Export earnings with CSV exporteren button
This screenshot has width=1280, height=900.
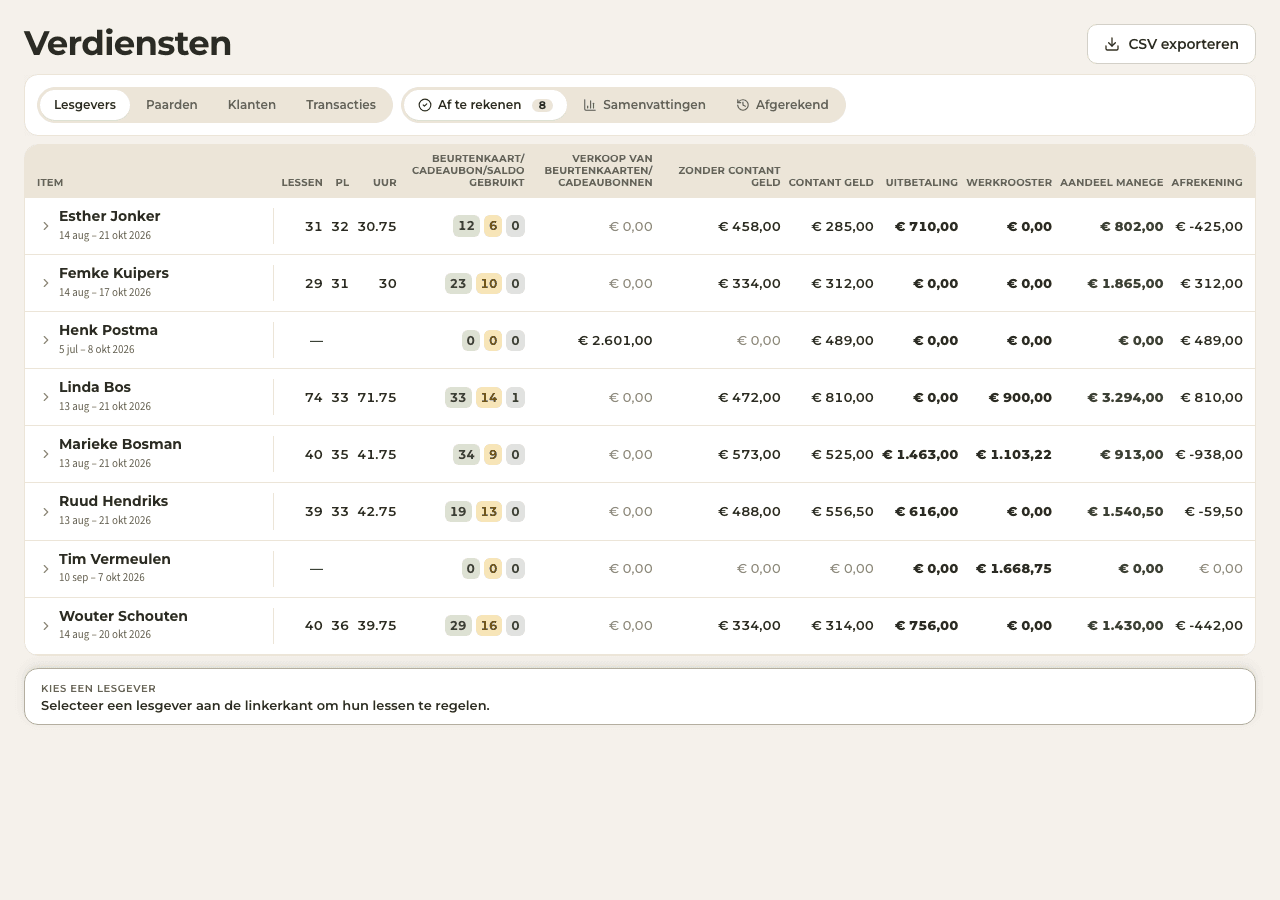[1171, 44]
